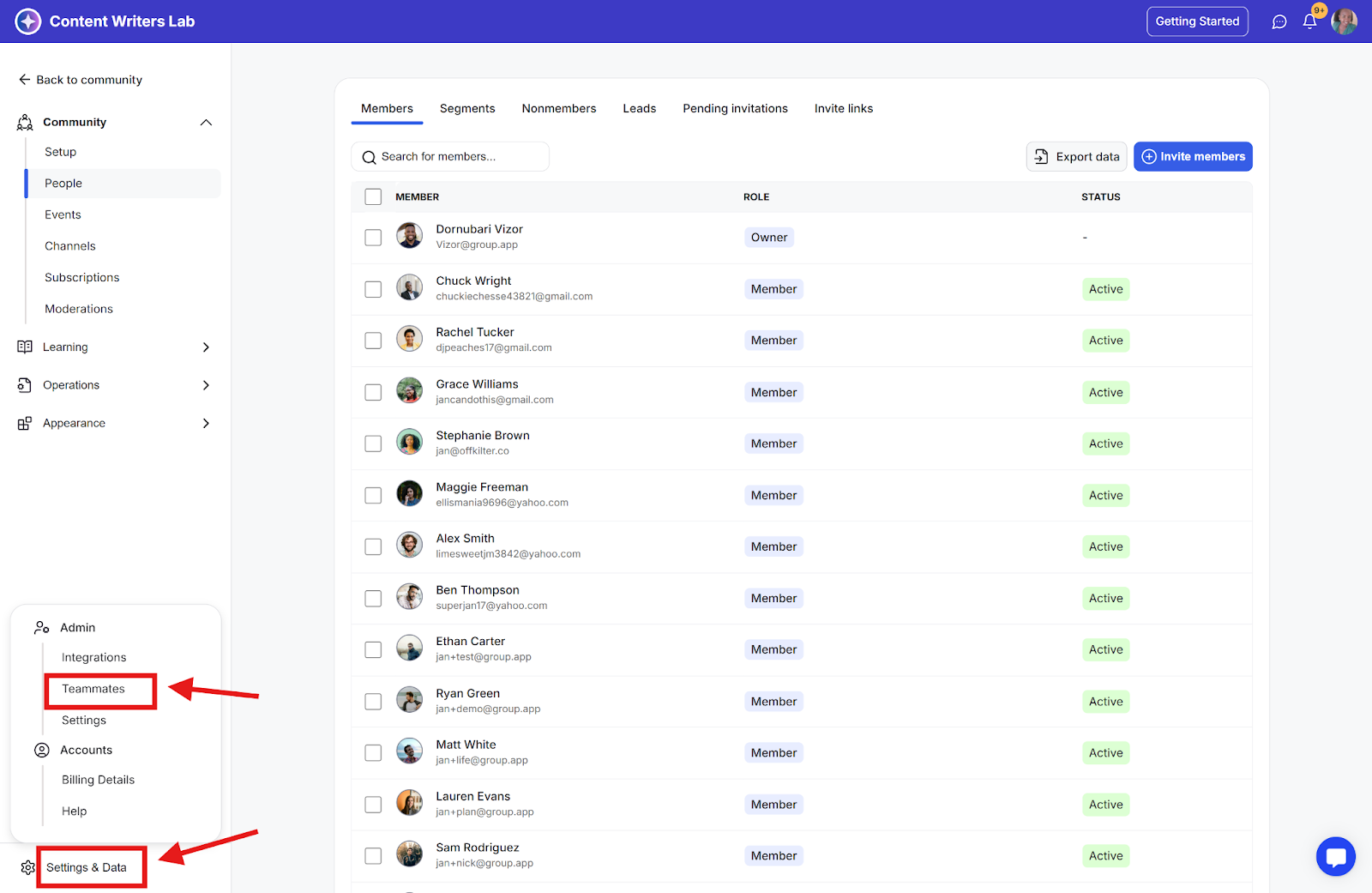Check the box for Dornubari Vizor
Image resolution: width=1372 pixels, height=893 pixels.
click(x=373, y=238)
